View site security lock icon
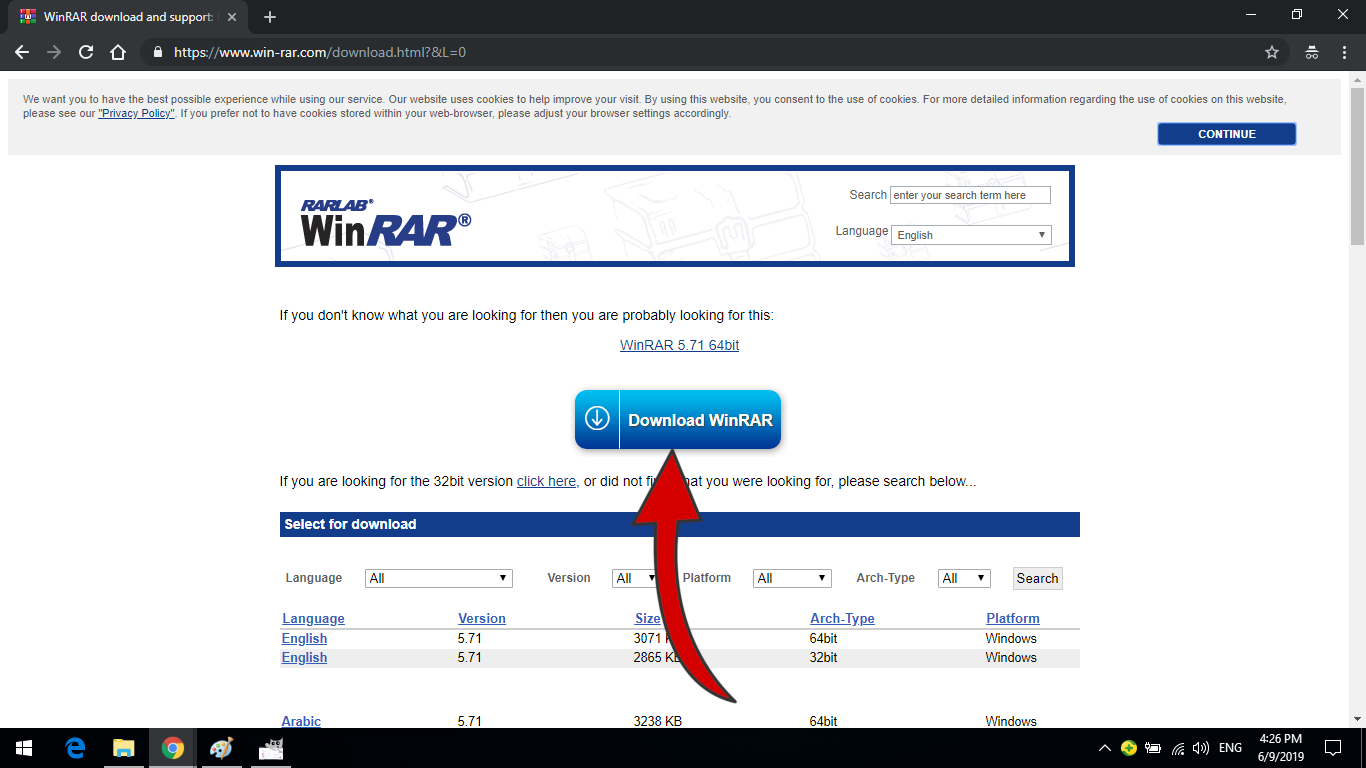 click(x=157, y=52)
